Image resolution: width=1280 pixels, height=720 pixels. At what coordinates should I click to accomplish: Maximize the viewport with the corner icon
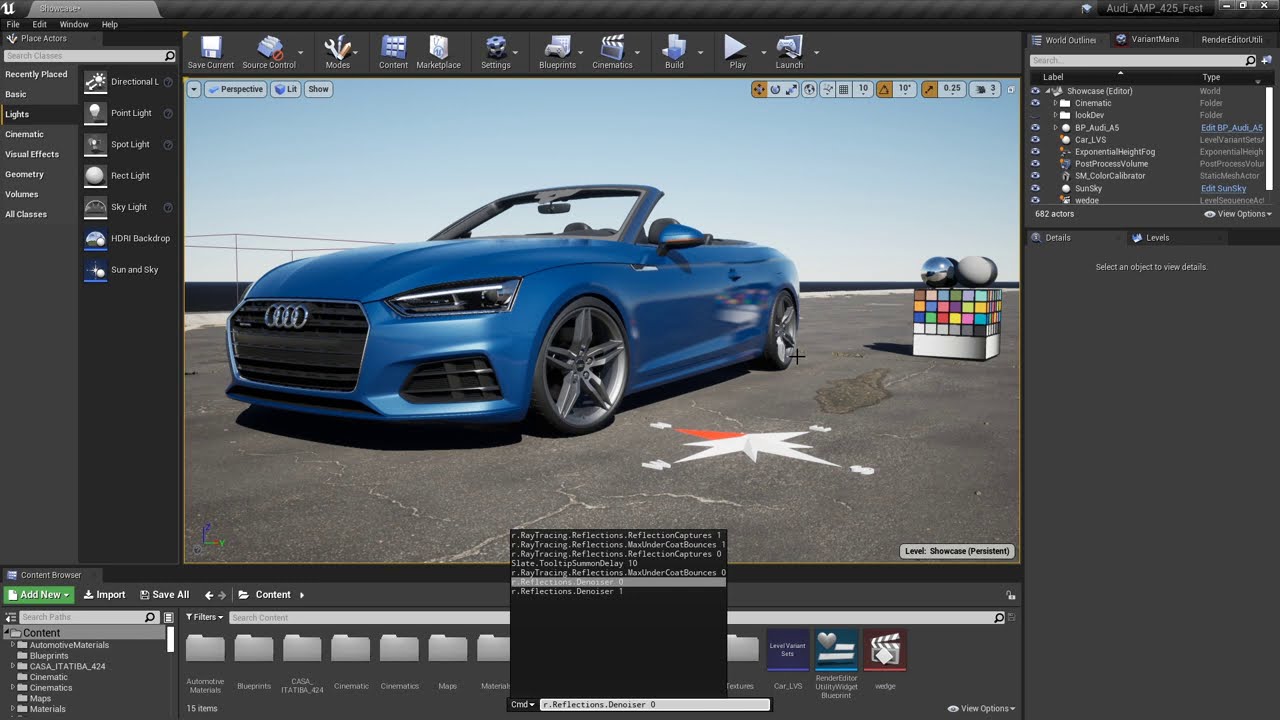pyautogui.click(x=1010, y=89)
